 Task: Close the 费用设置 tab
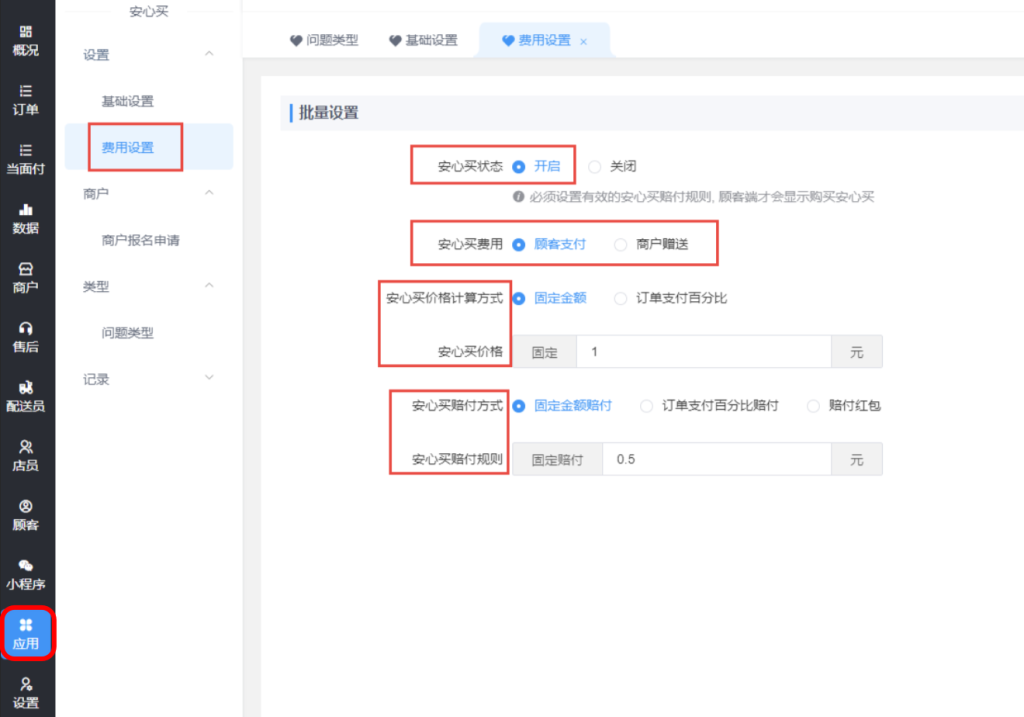coord(584,42)
